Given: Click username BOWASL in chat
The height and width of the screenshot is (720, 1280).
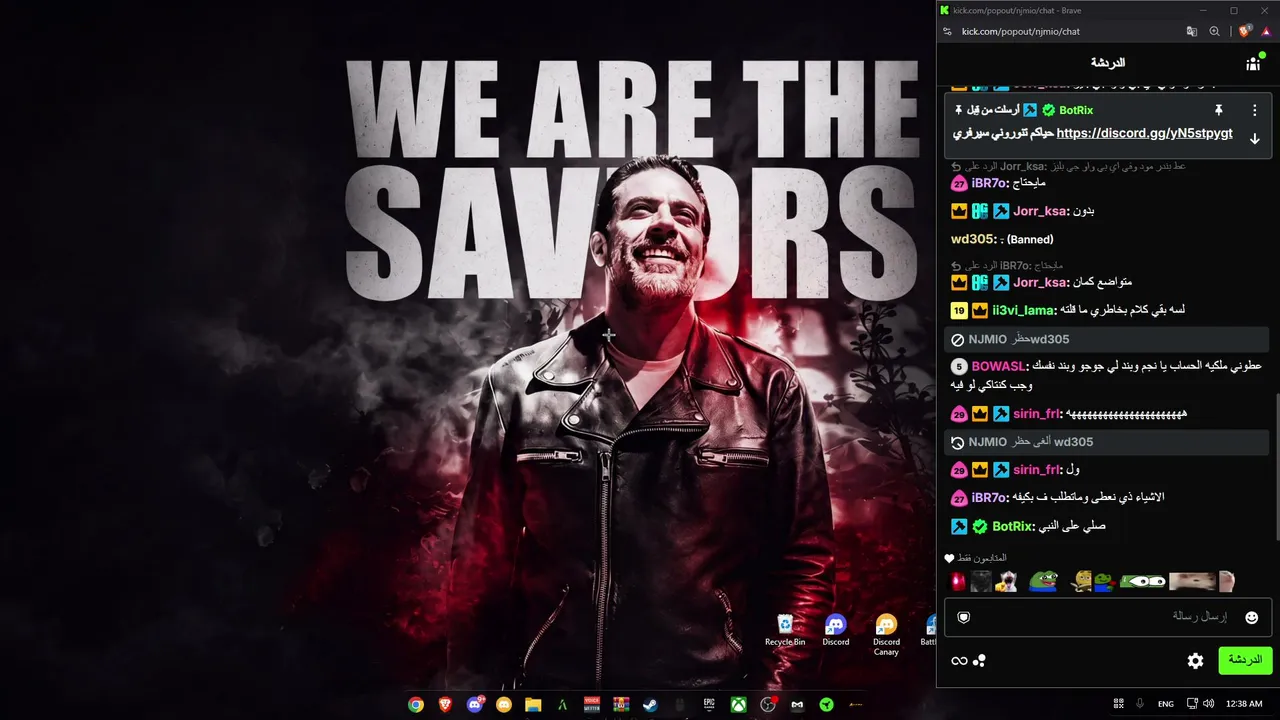Looking at the screenshot, I should (x=999, y=367).
